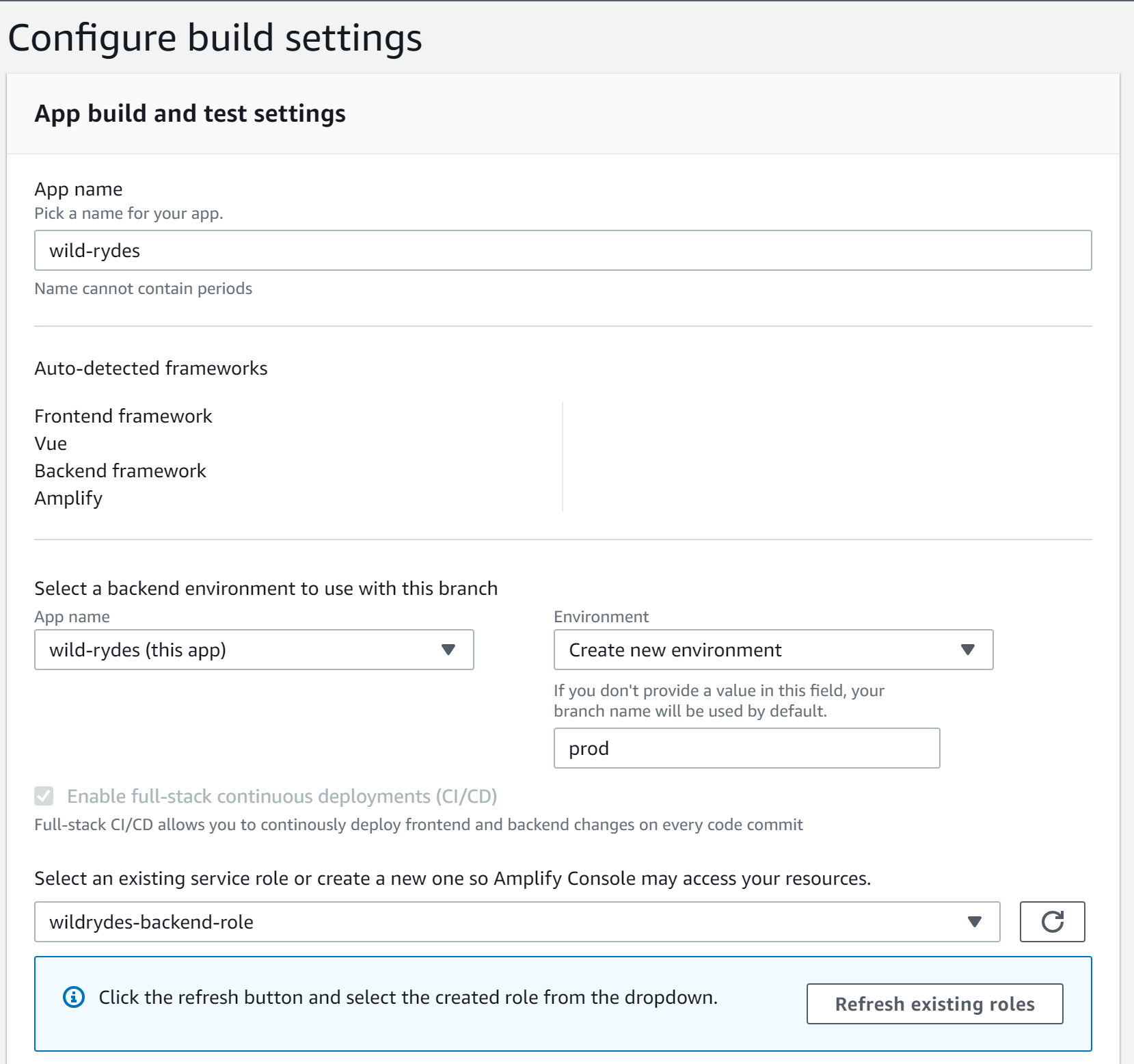Click the refresh button instruction message text

[x=408, y=997]
